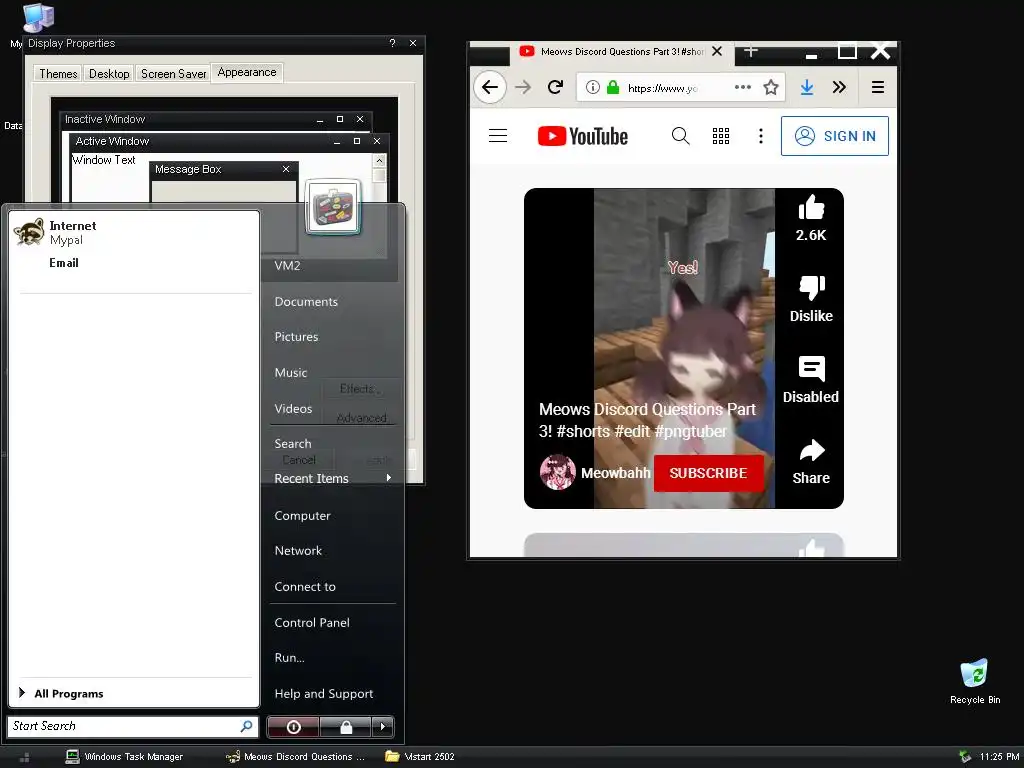Share the short video
This screenshot has width=1024, height=768.
click(811, 451)
